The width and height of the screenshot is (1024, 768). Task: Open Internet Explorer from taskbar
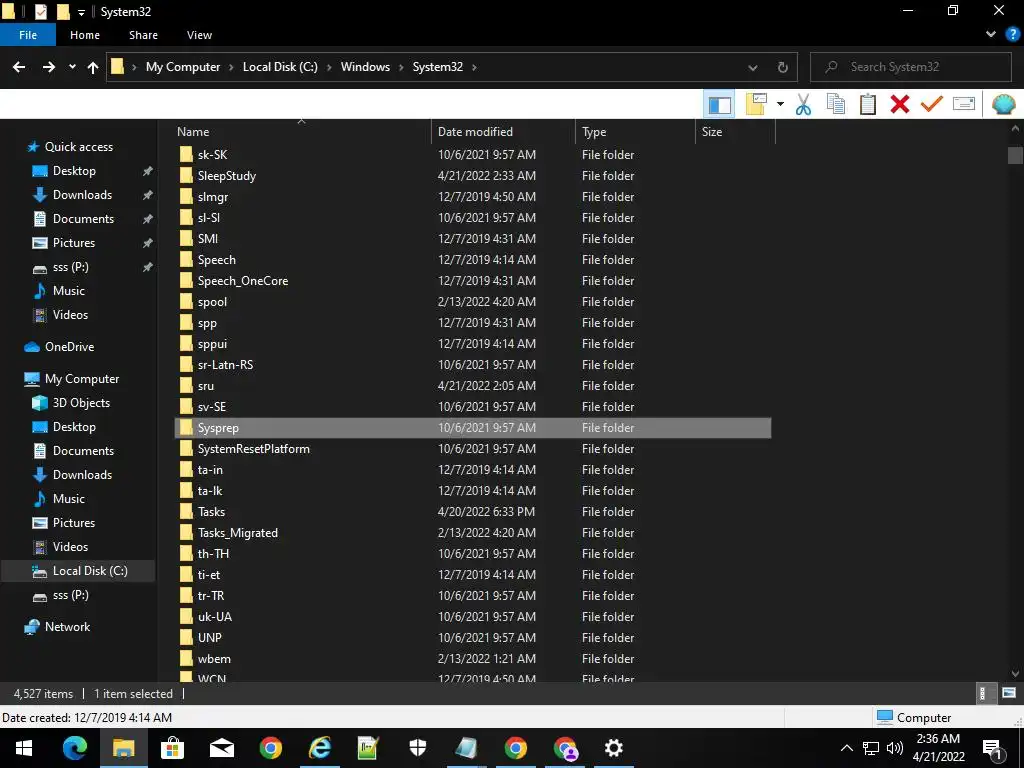pyautogui.click(x=319, y=748)
